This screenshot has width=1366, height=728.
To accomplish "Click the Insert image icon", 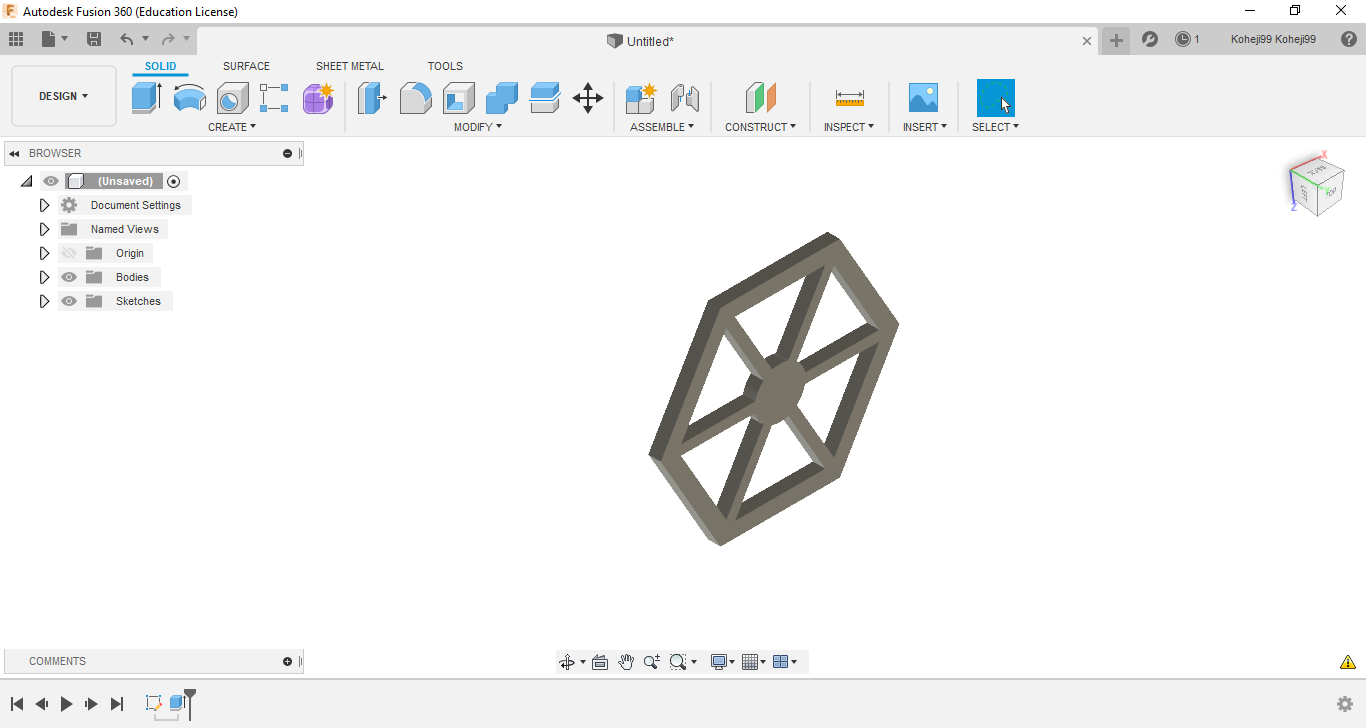I will [923, 98].
